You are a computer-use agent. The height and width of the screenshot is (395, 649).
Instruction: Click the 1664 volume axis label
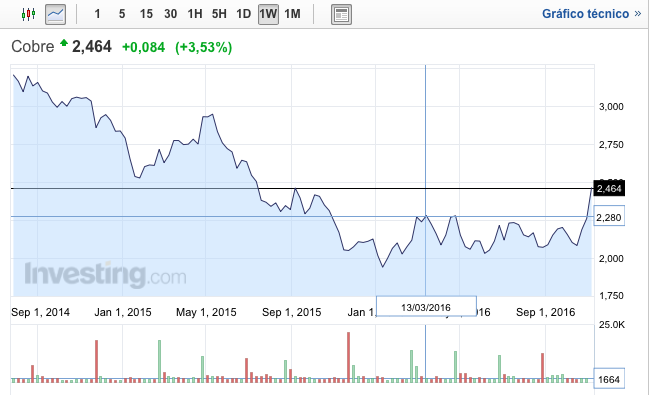[609, 379]
